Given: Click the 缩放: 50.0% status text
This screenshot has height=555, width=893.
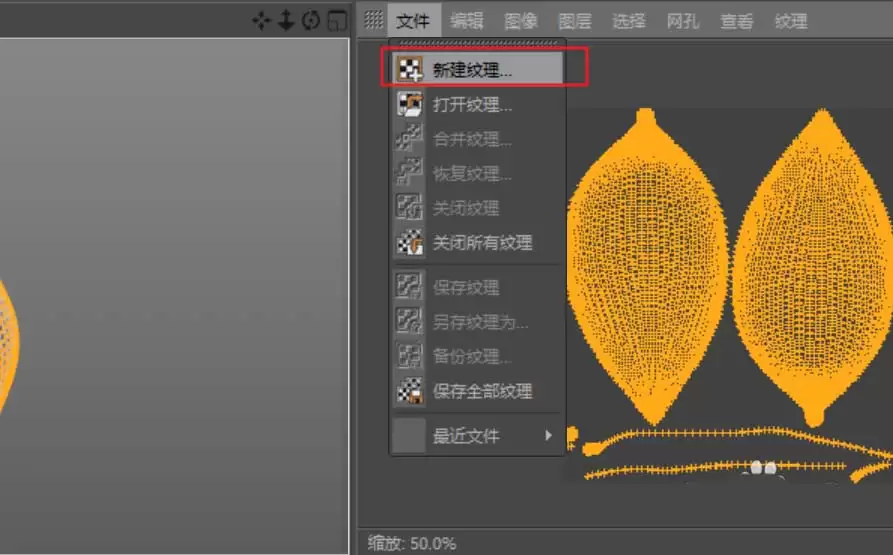Looking at the screenshot, I should (412, 542).
